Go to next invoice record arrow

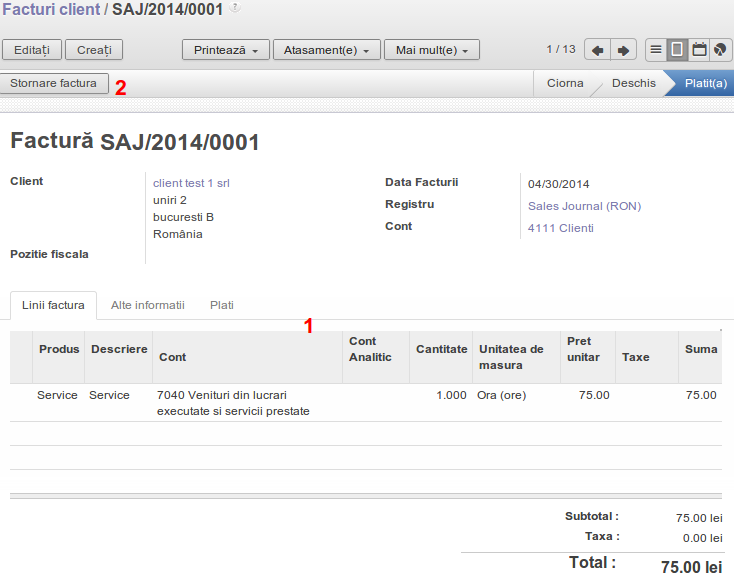click(623, 50)
